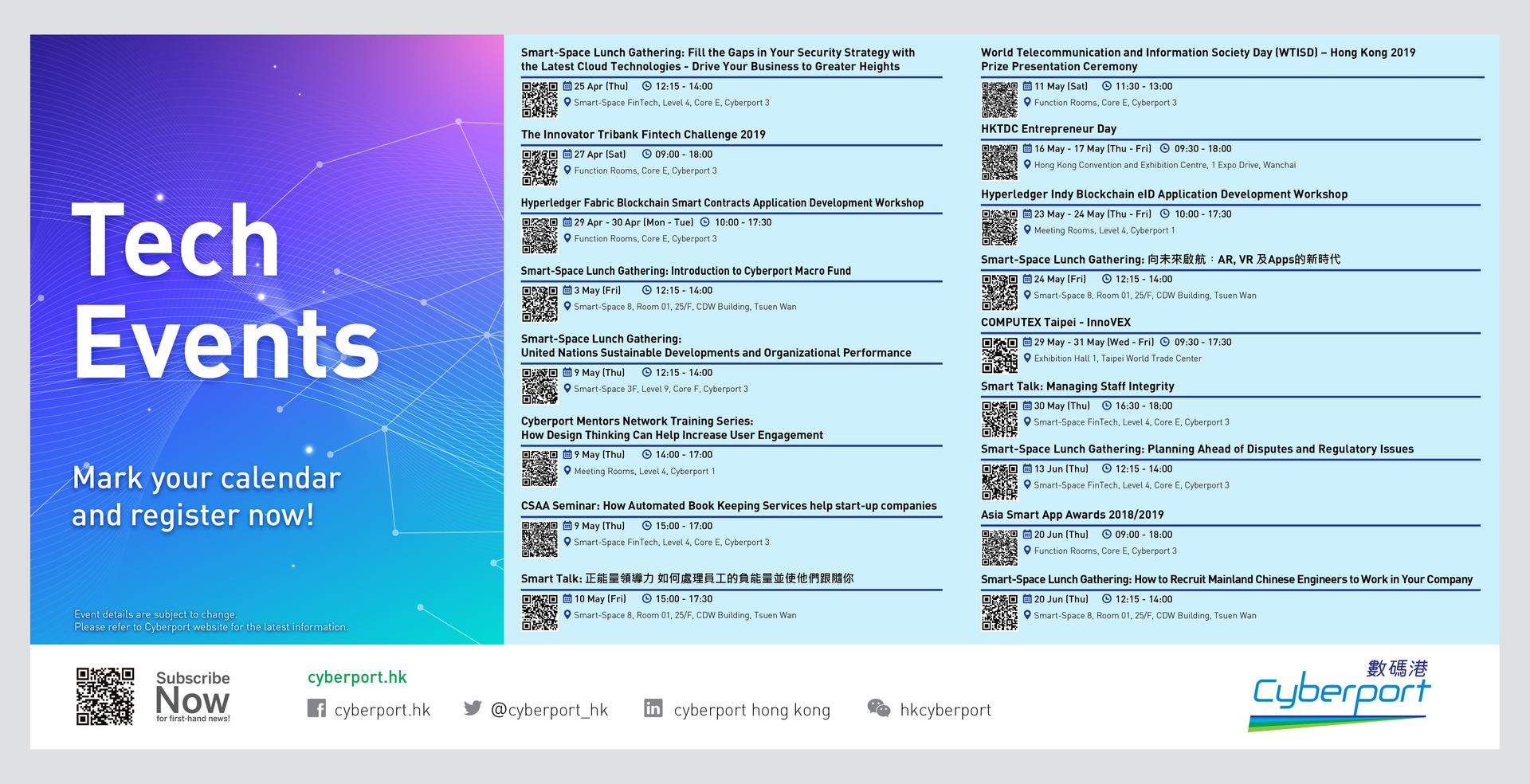Click QR code for 24 May AR VR gathering
This screenshot has width=1530, height=784.
[x=999, y=292]
